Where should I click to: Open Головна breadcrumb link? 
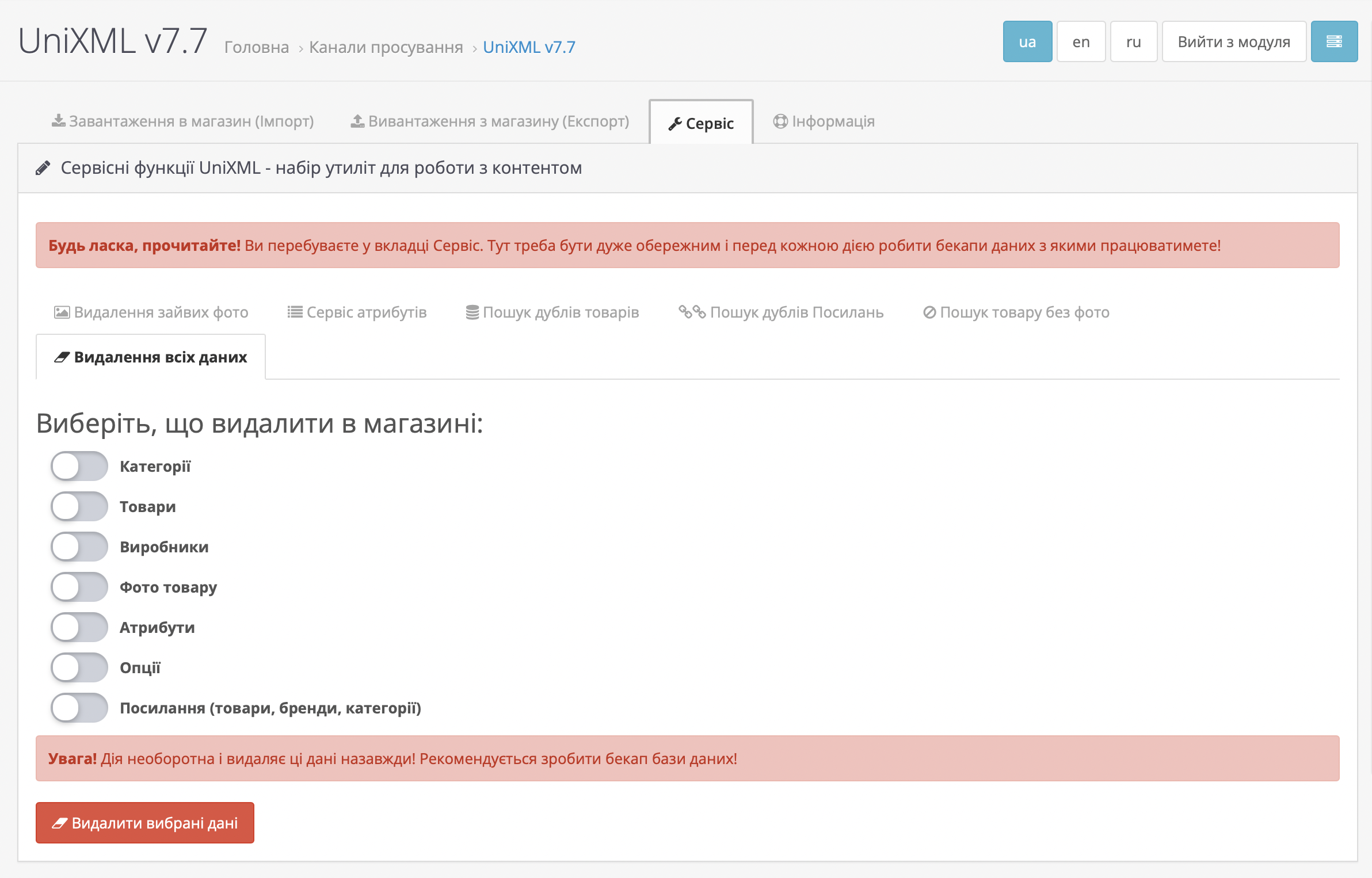(257, 47)
